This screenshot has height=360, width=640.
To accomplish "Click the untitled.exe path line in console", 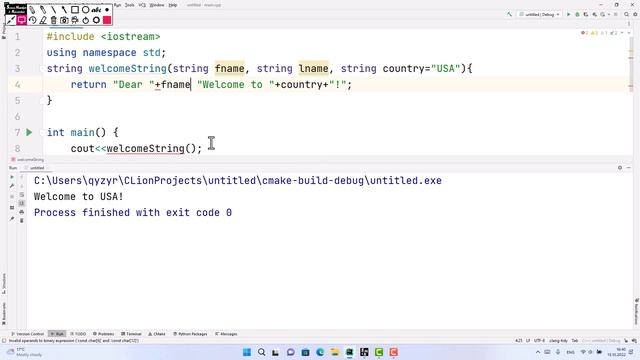I will pyautogui.click(x=238, y=180).
